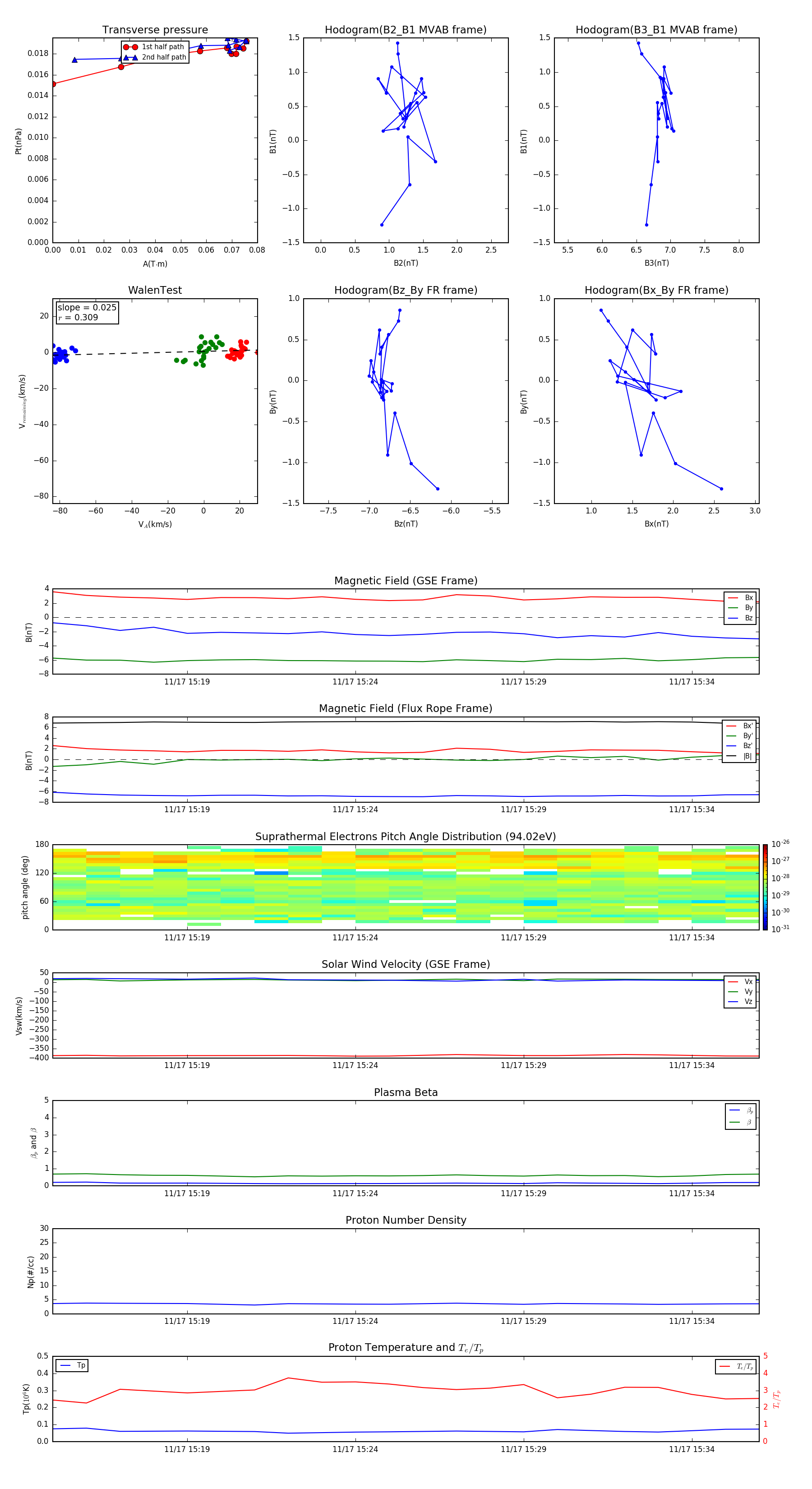Click "11/17 15:19" tick under GSE magnetic plot
The height and width of the screenshot is (1489, 812).
[187, 682]
